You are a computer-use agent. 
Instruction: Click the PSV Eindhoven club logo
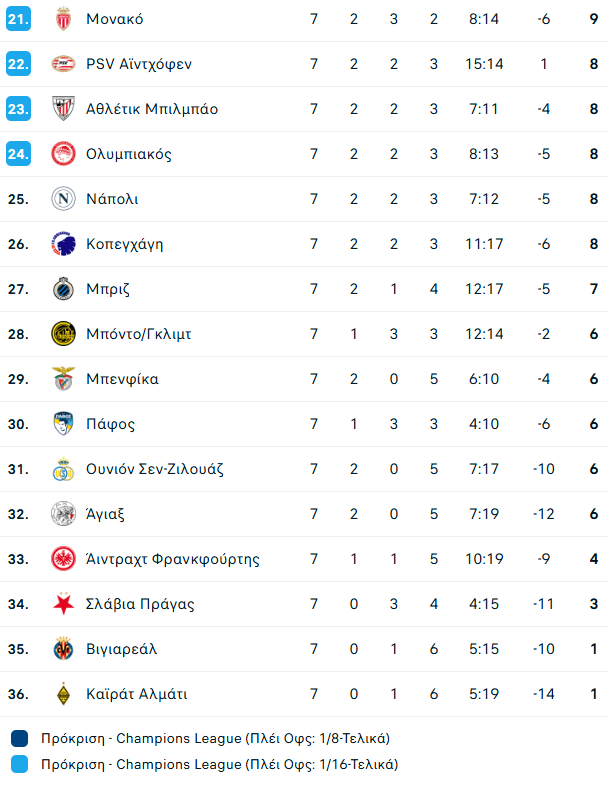tap(63, 64)
